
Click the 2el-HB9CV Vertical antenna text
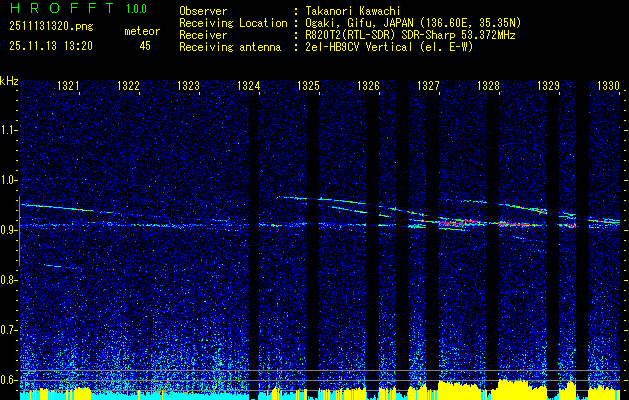point(359,47)
